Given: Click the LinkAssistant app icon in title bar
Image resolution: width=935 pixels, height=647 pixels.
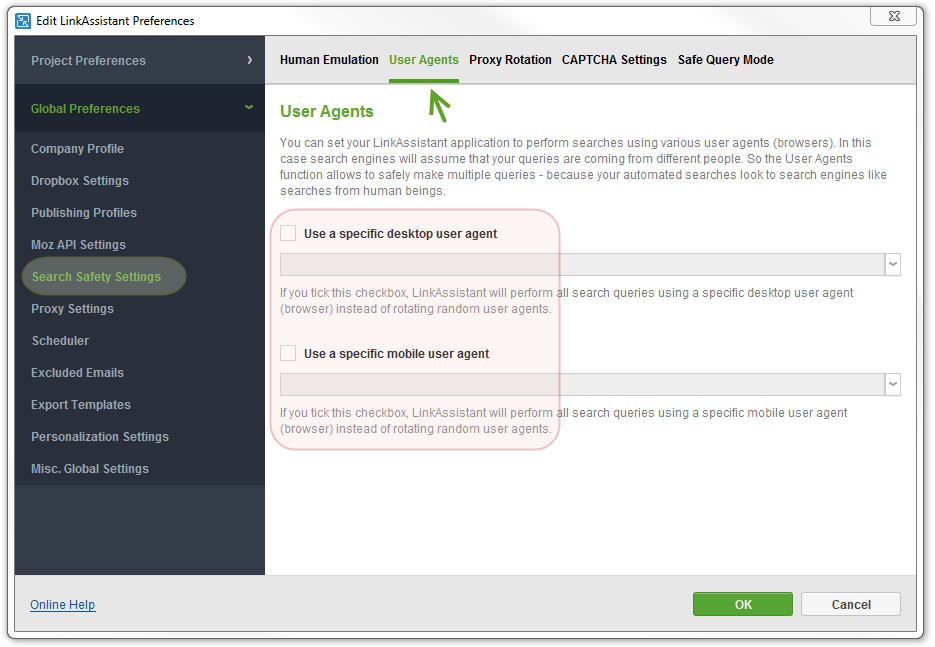Looking at the screenshot, I should click(x=23, y=21).
